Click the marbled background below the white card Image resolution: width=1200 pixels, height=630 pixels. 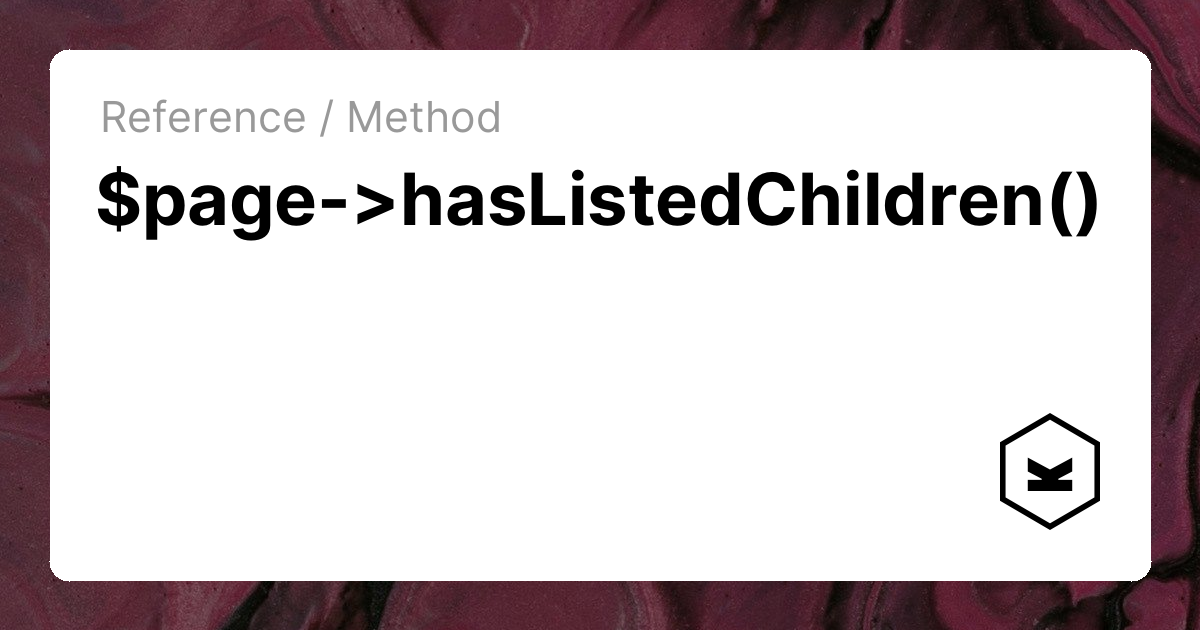point(600,606)
